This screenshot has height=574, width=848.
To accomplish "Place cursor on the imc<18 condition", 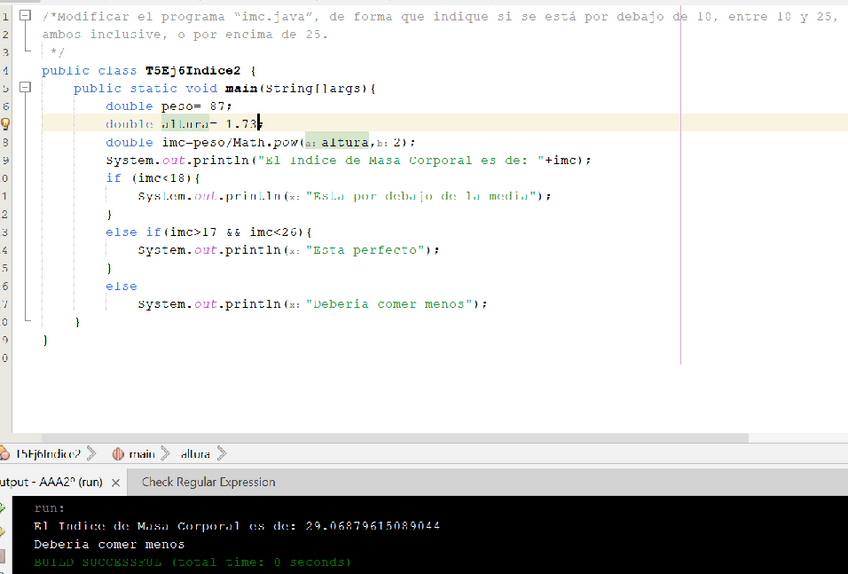I will point(159,178).
